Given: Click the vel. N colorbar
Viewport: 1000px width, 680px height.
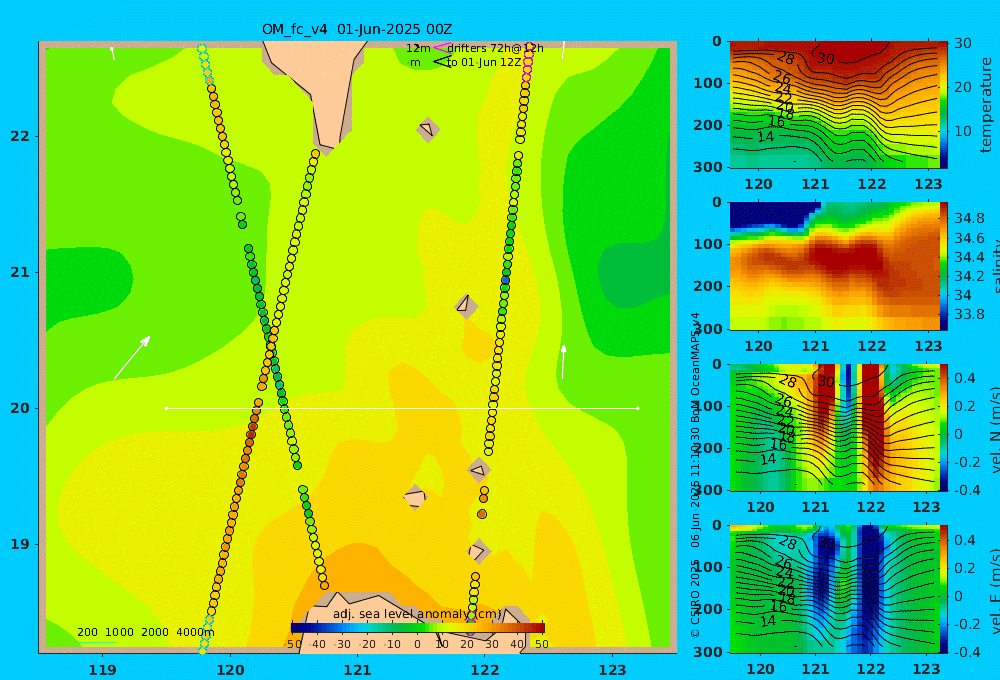Looking at the screenshot, I should pyautogui.click(x=944, y=427).
